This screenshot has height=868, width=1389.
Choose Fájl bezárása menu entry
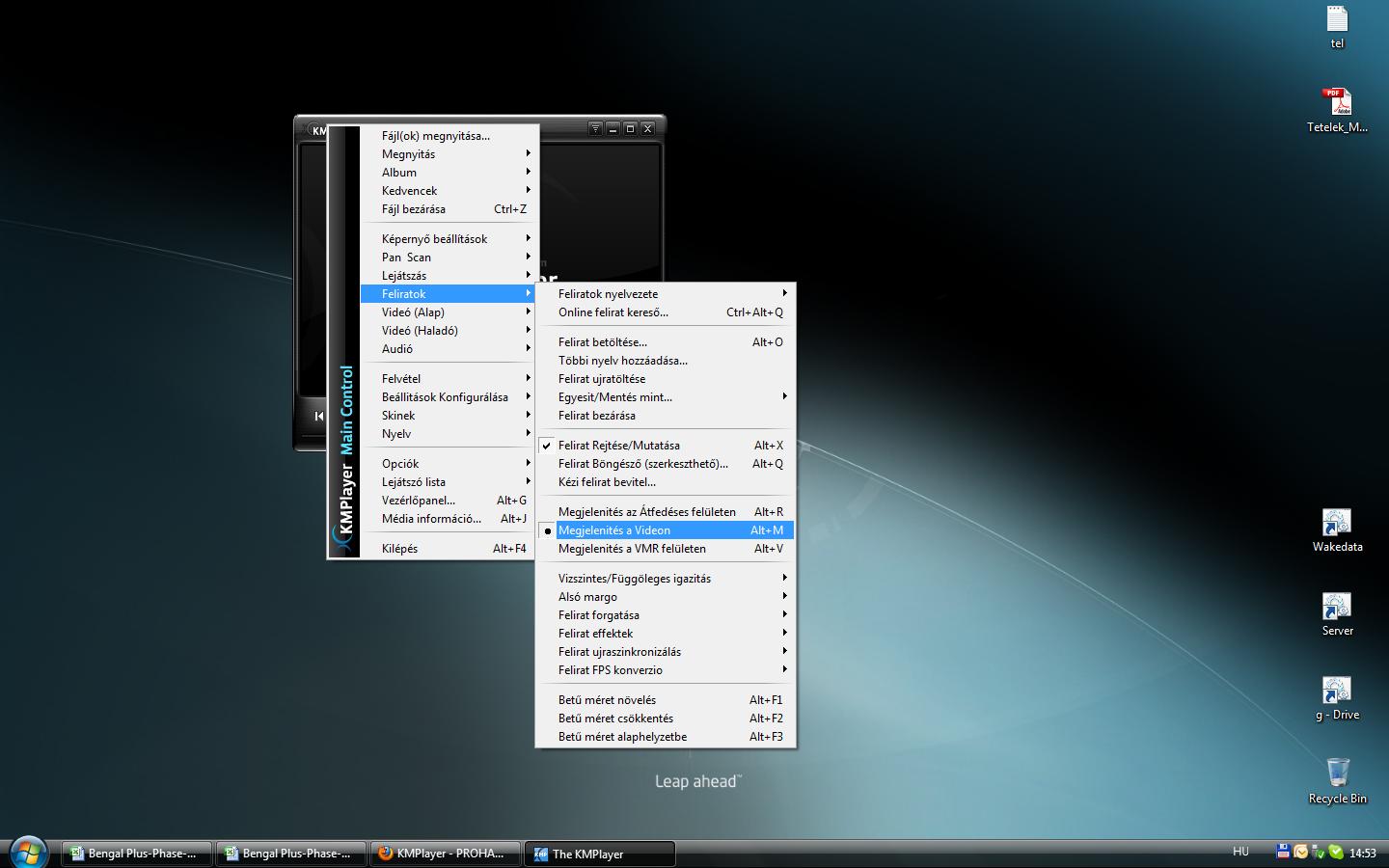coord(449,209)
